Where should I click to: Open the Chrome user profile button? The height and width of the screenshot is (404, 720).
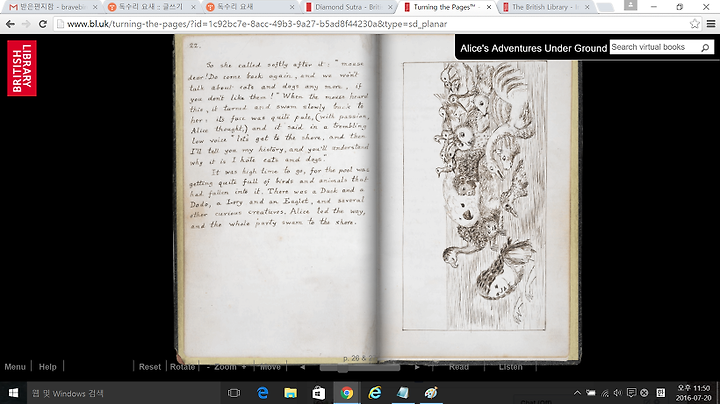(630, 5)
